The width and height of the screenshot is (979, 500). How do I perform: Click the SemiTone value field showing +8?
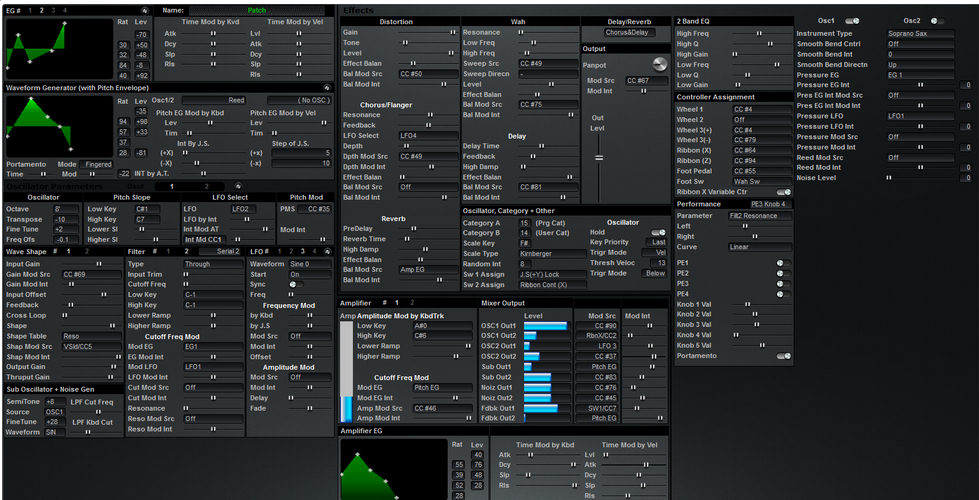[55, 401]
